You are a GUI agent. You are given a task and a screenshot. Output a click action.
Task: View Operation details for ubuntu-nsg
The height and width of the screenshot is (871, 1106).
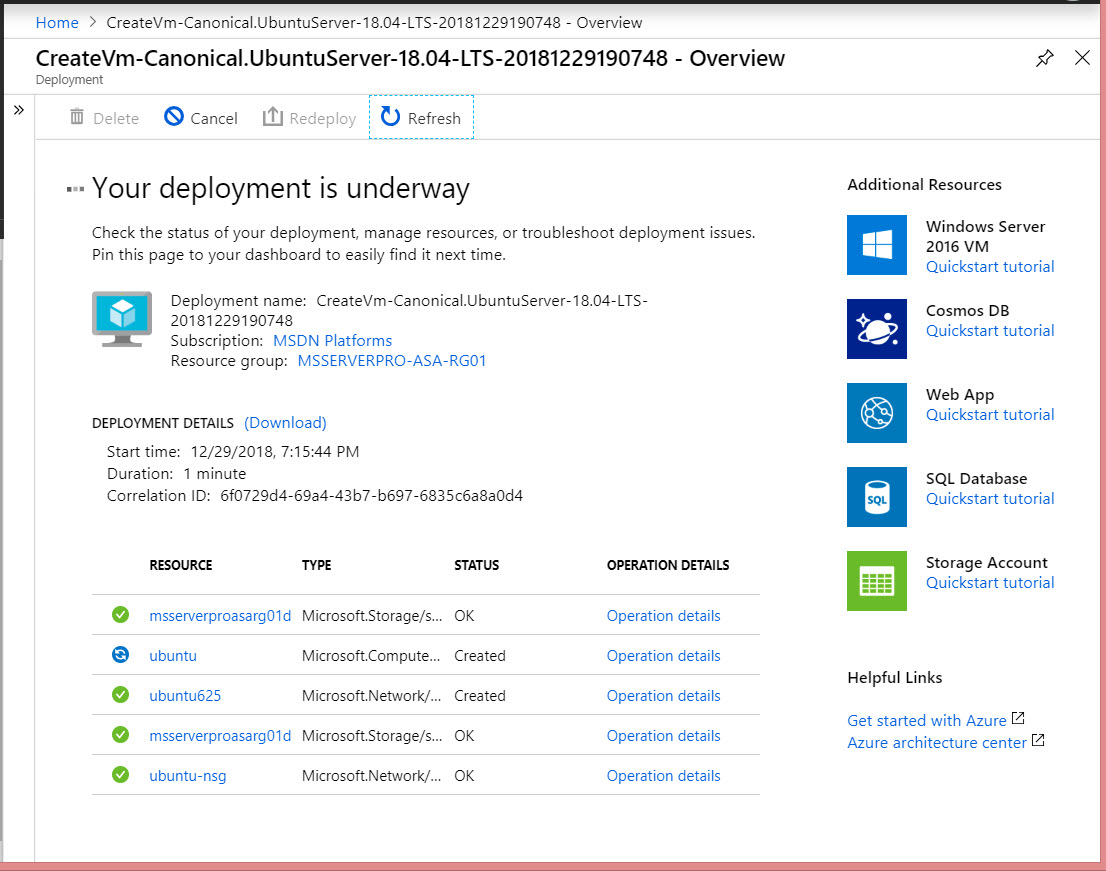coord(663,776)
